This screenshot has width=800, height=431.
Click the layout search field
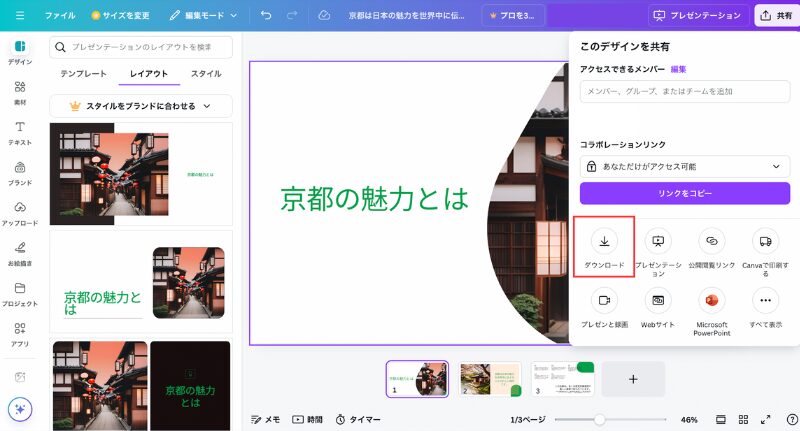[x=141, y=47]
